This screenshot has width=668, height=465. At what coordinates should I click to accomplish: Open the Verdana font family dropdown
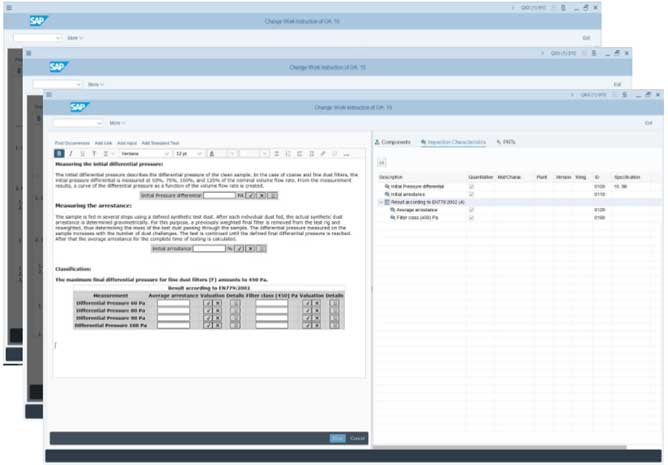tap(145, 153)
